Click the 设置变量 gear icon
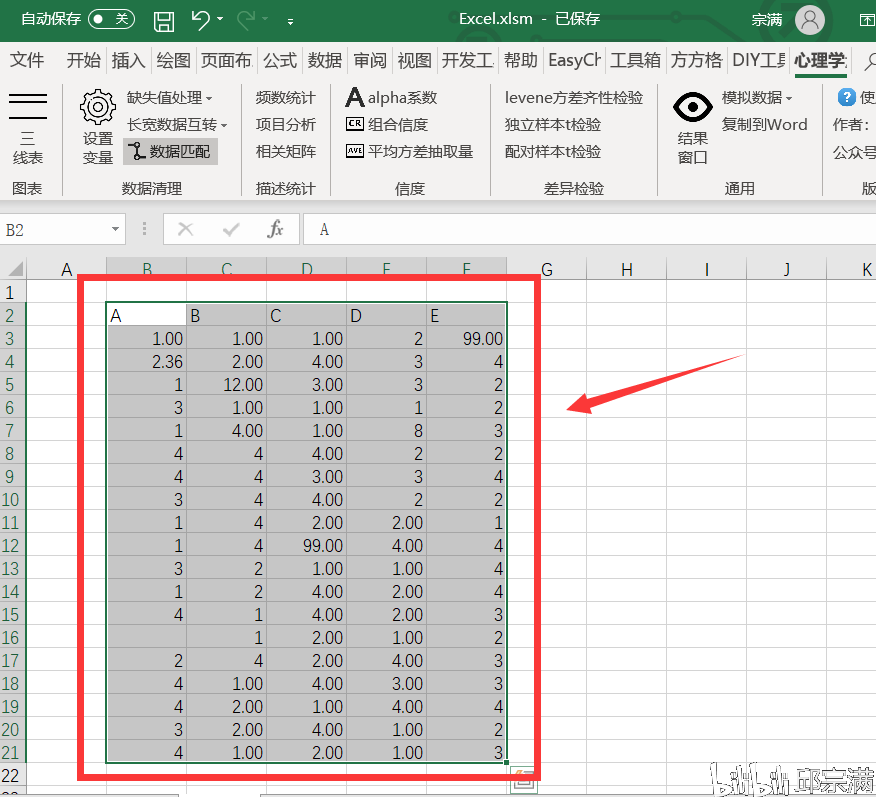876x797 pixels. click(98, 107)
